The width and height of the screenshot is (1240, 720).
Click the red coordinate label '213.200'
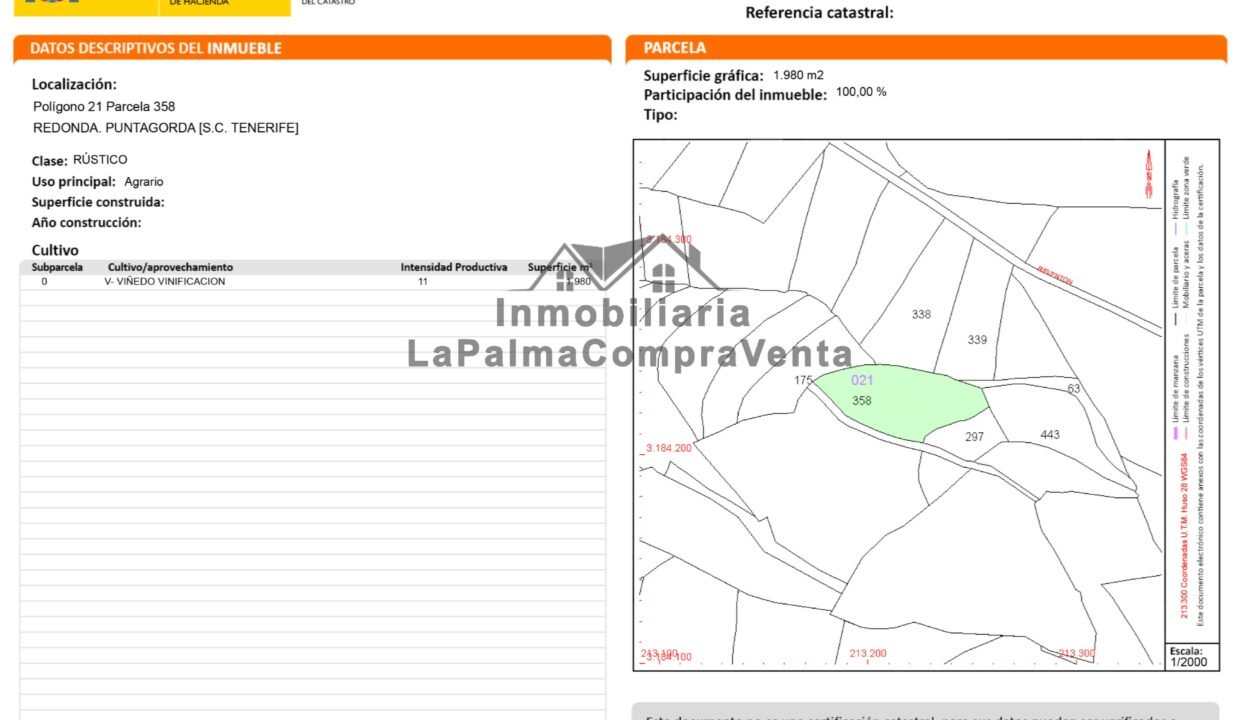(867, 654)
